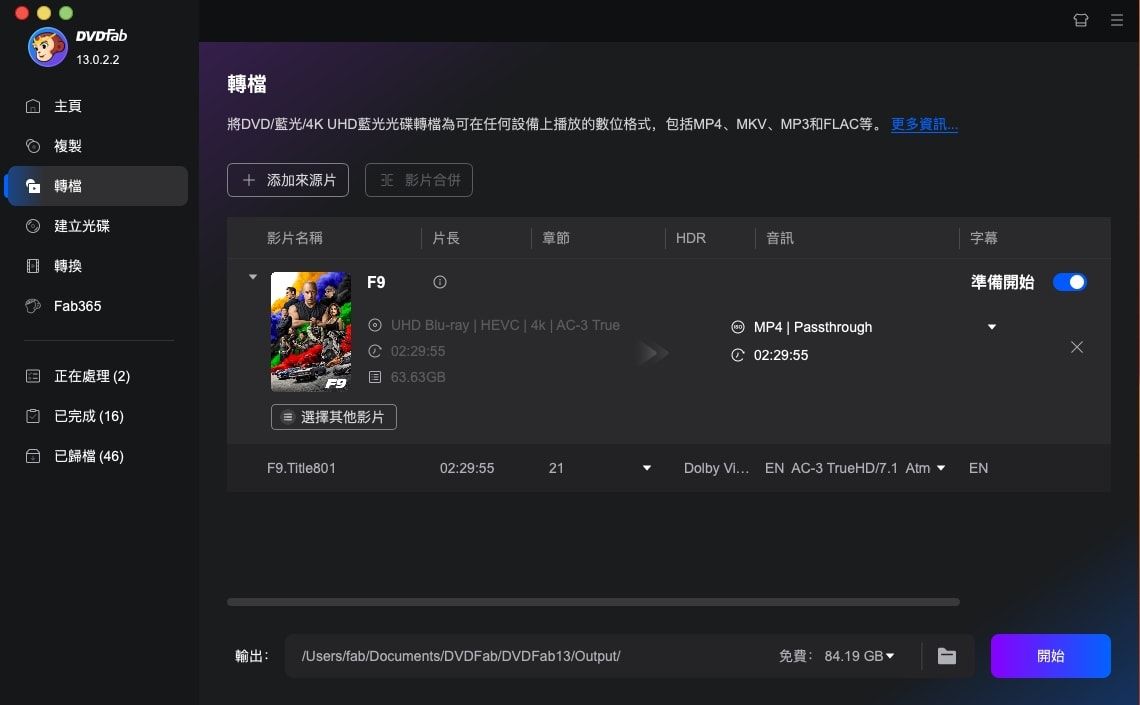The image size is (1140, 705).
Task: Click the HDR column header
Action: [691, 238]
